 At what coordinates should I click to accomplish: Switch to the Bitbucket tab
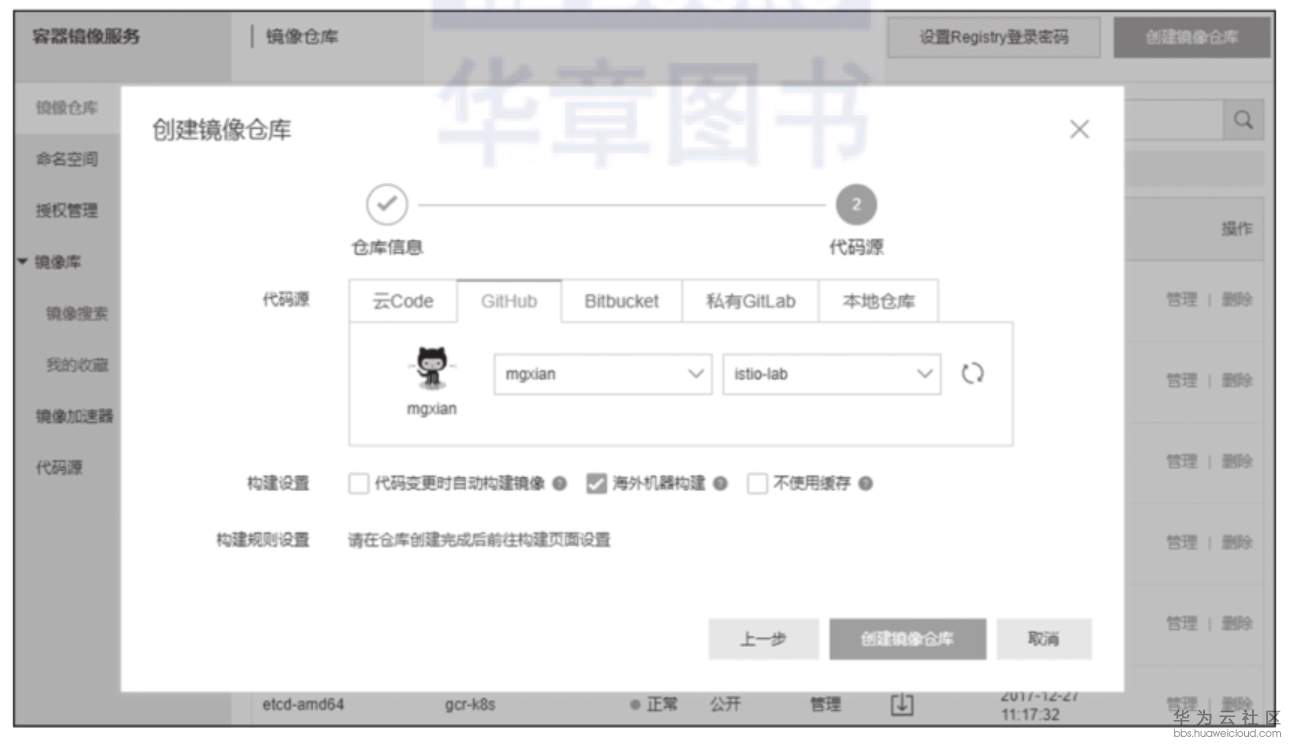point(621,301)
